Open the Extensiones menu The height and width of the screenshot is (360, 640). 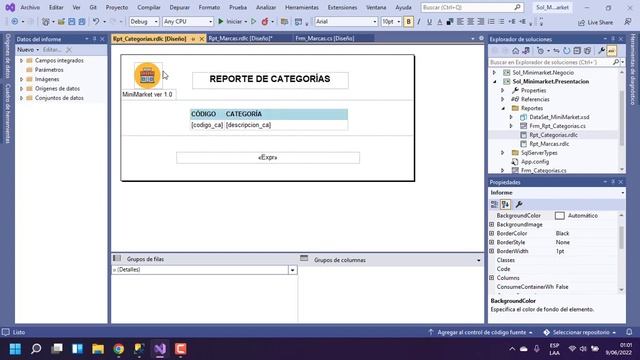click(342, 7)
